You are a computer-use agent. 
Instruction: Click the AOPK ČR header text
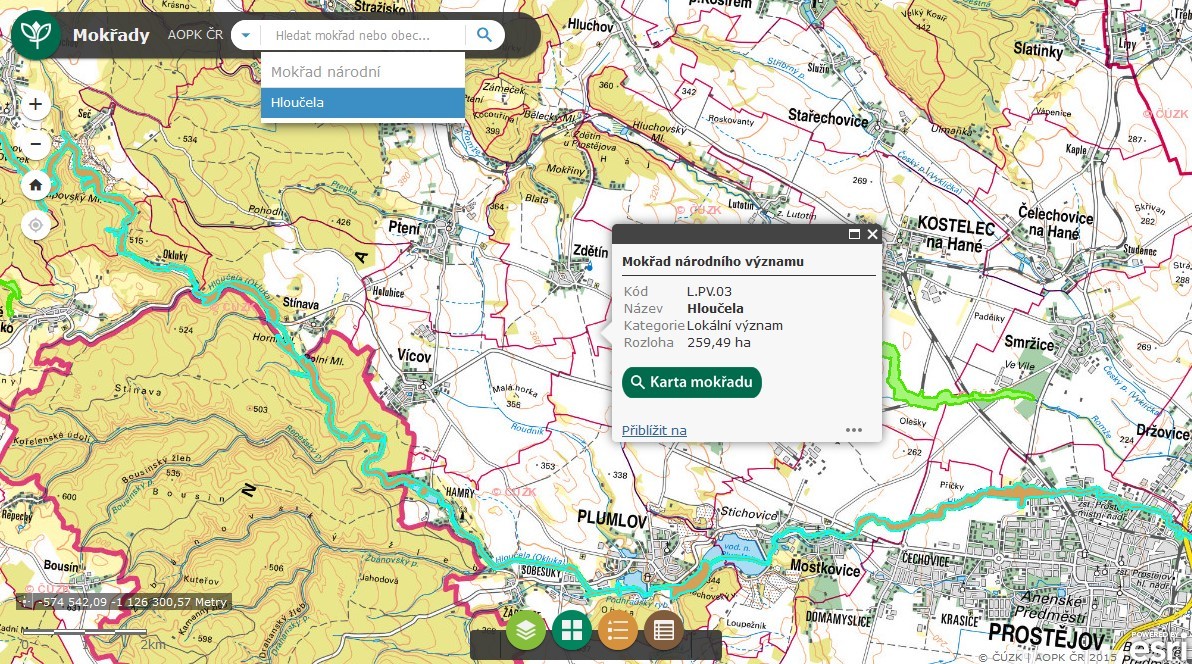coord(195,35)
